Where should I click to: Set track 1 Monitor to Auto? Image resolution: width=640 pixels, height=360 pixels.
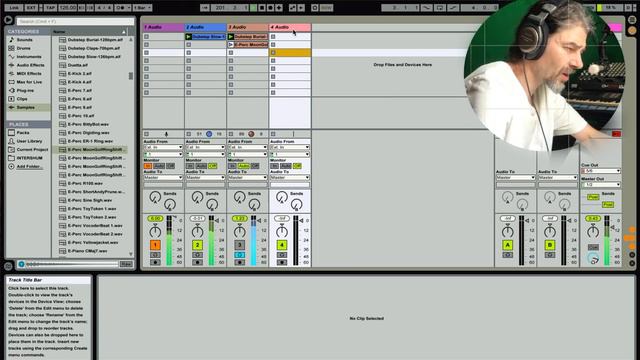pos(159,166)
